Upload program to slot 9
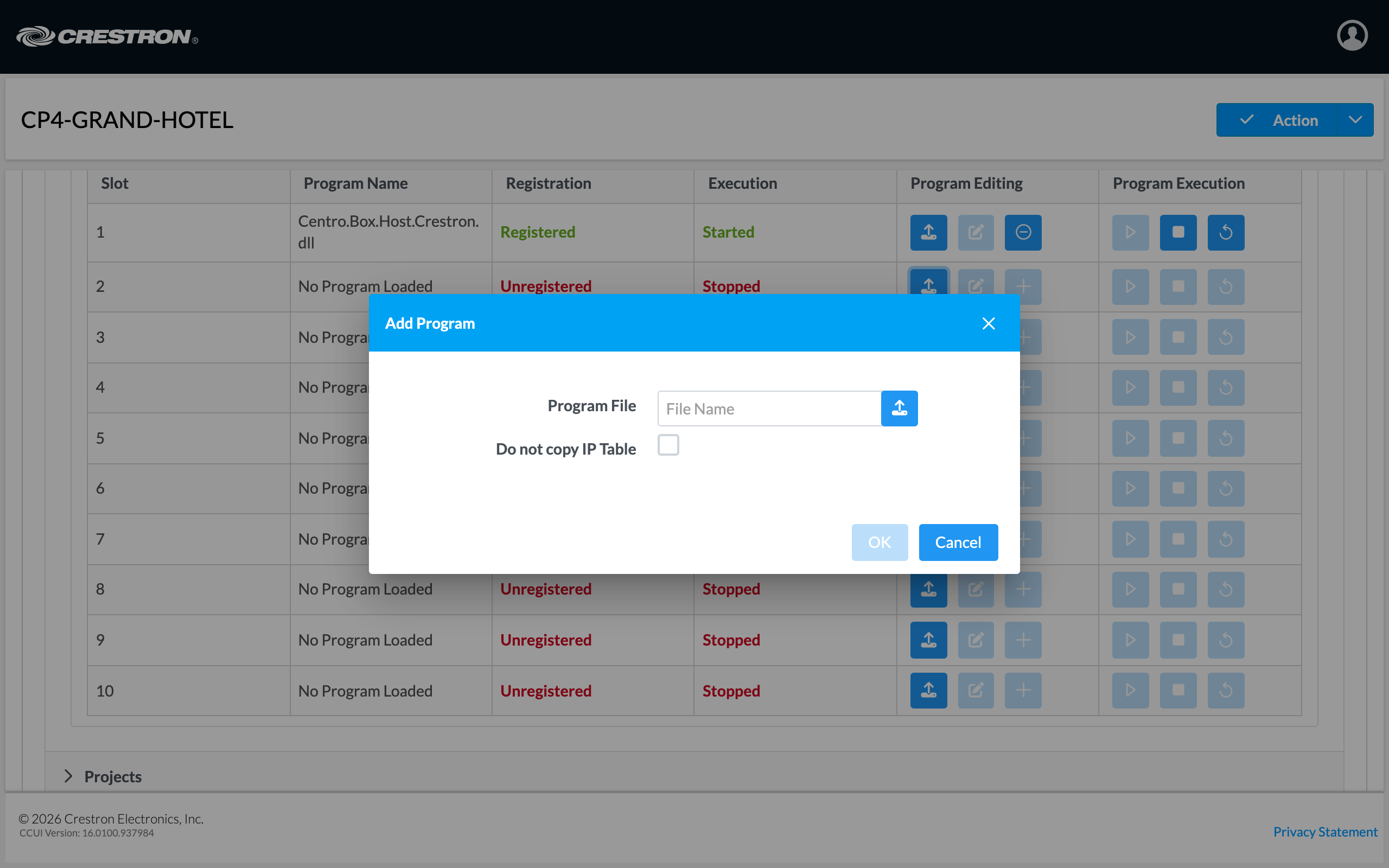Viewport: 1389px width, 868px height. pos(929,640)
